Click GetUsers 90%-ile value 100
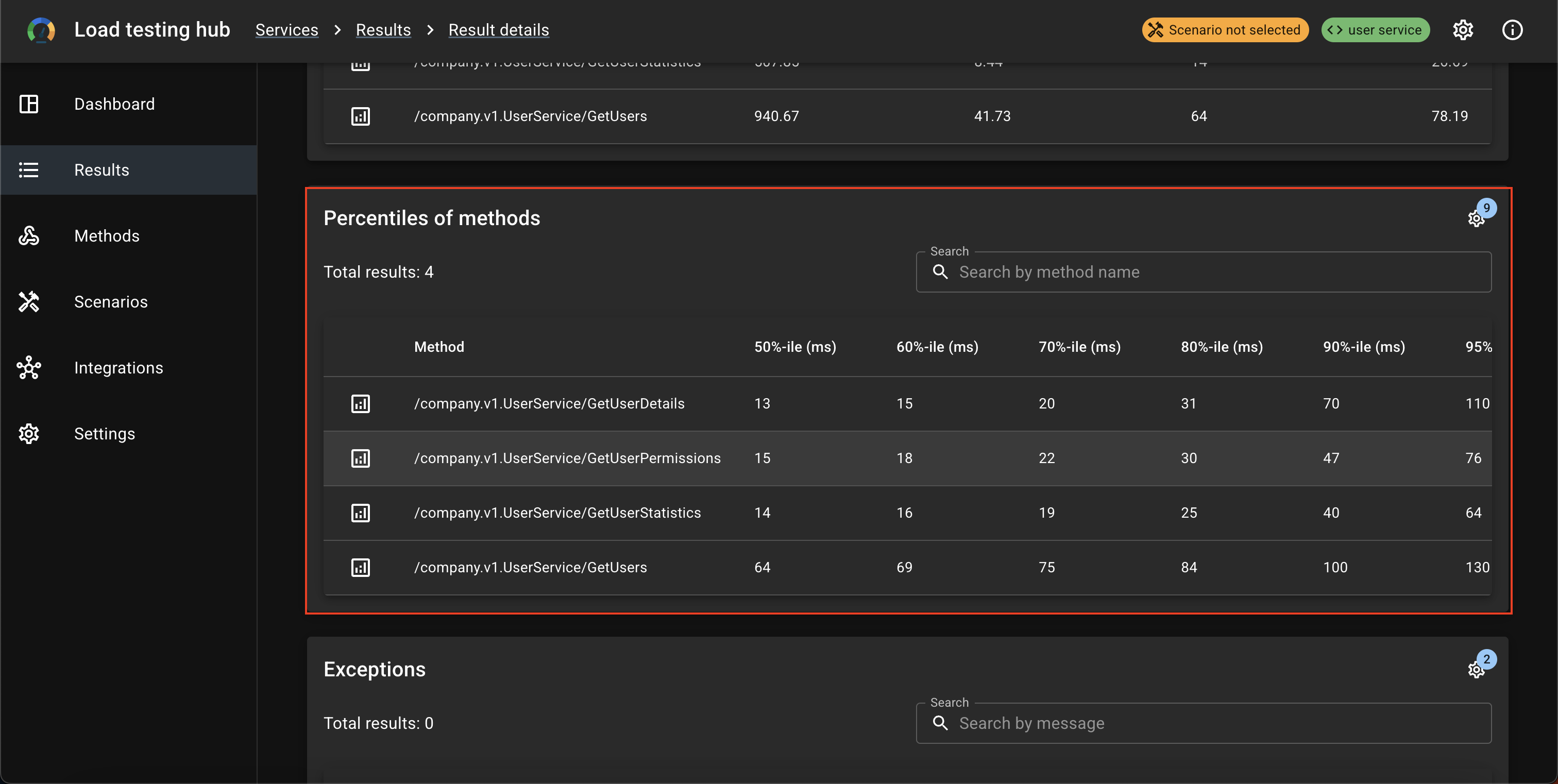This screenshot has height=784, width=1558. [1335, 568]
